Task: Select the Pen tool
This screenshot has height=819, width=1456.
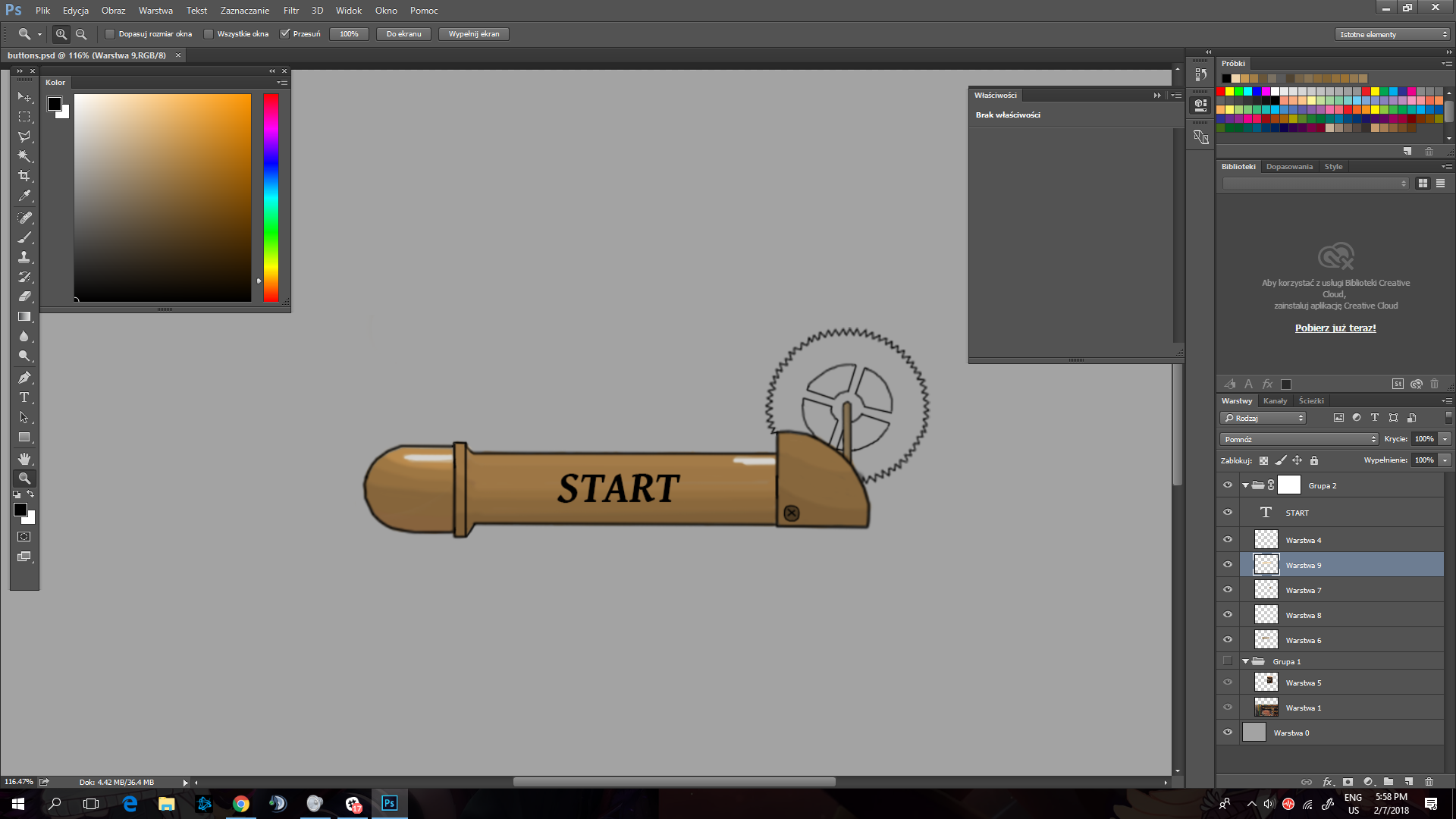Action: (24, 377)
